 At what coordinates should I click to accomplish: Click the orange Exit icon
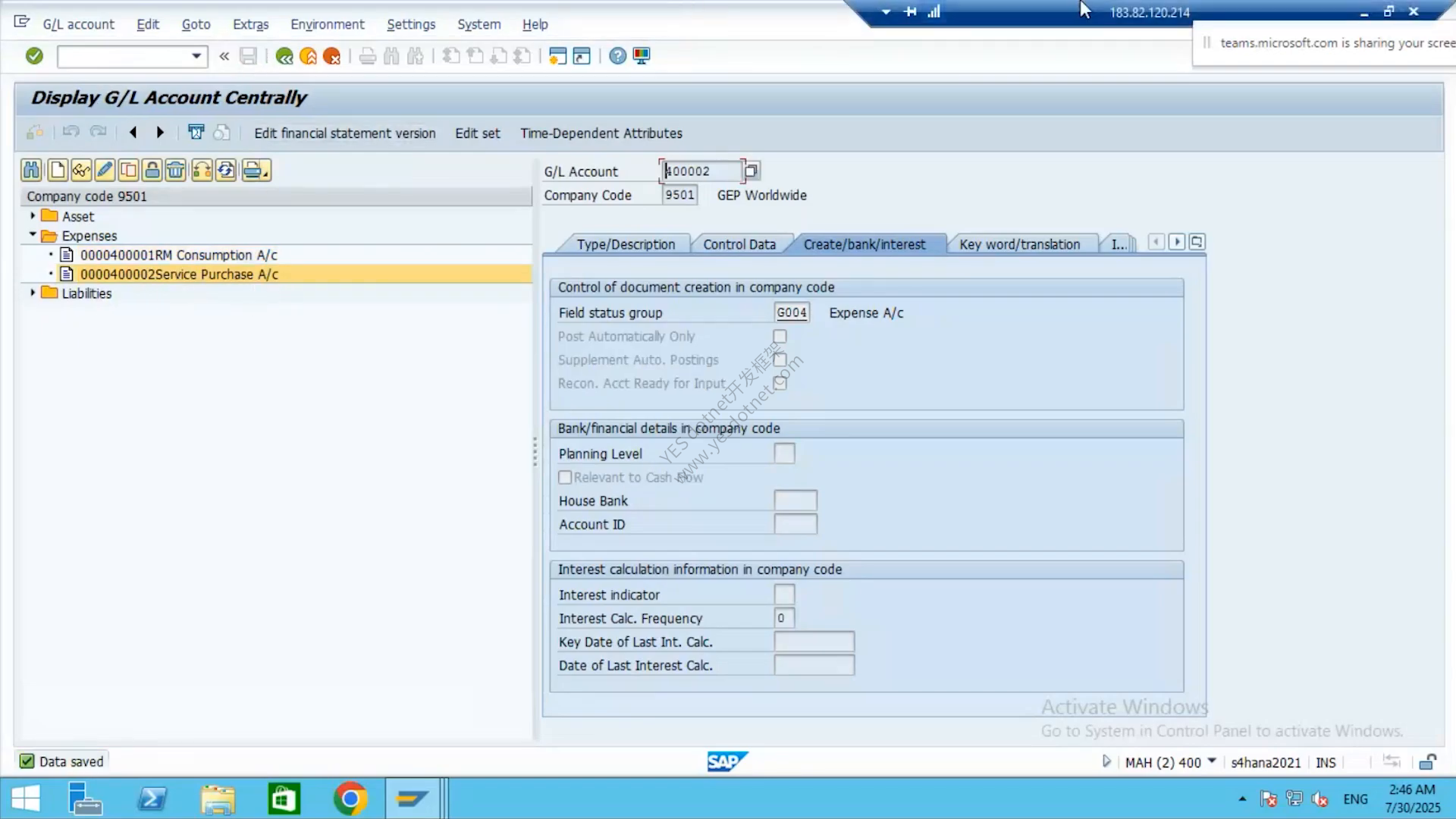[x=308, y=56]
